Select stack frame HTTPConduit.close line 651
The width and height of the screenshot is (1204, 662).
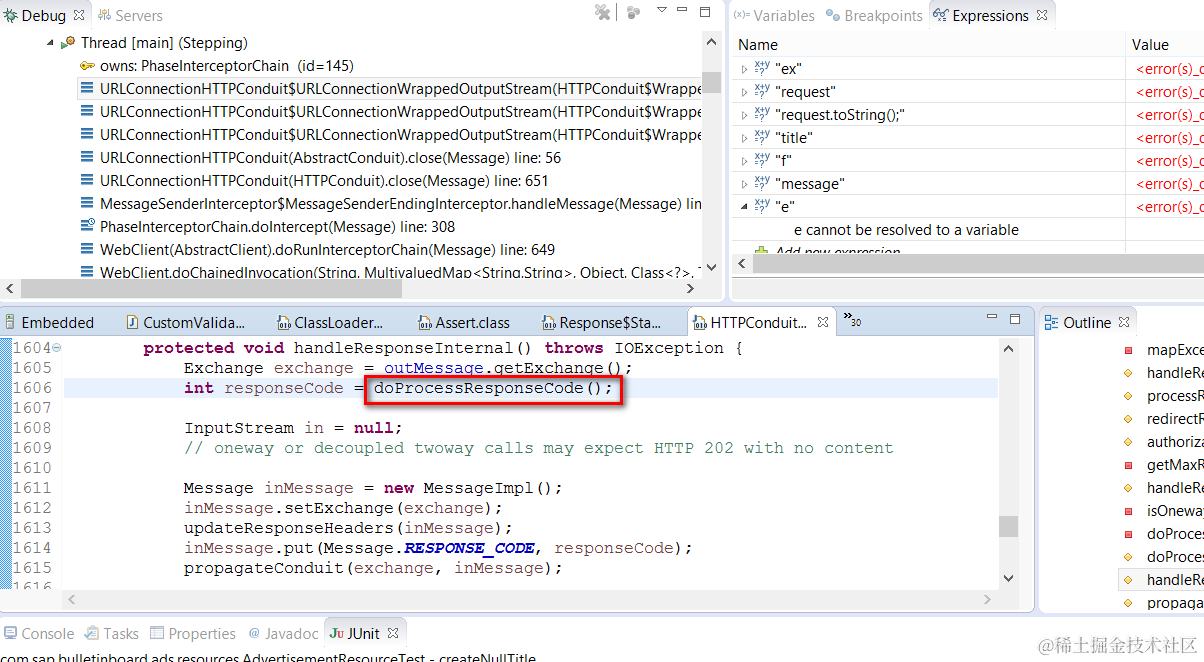324,181
